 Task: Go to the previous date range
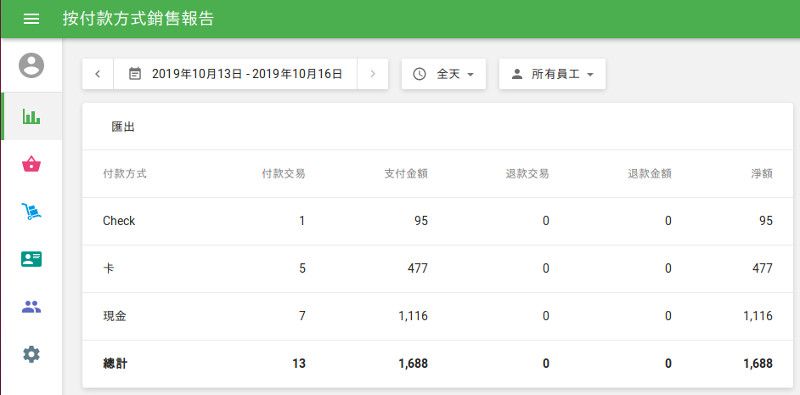(97, 74)
